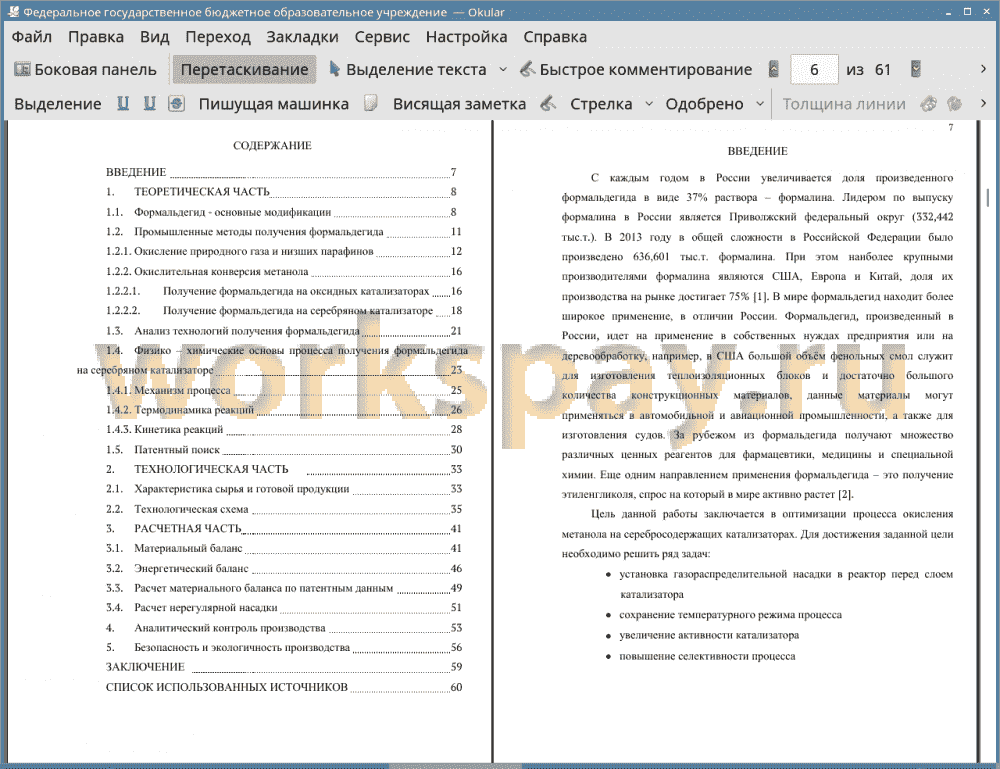
Task: Open the Правка menu
Action: 96,37
